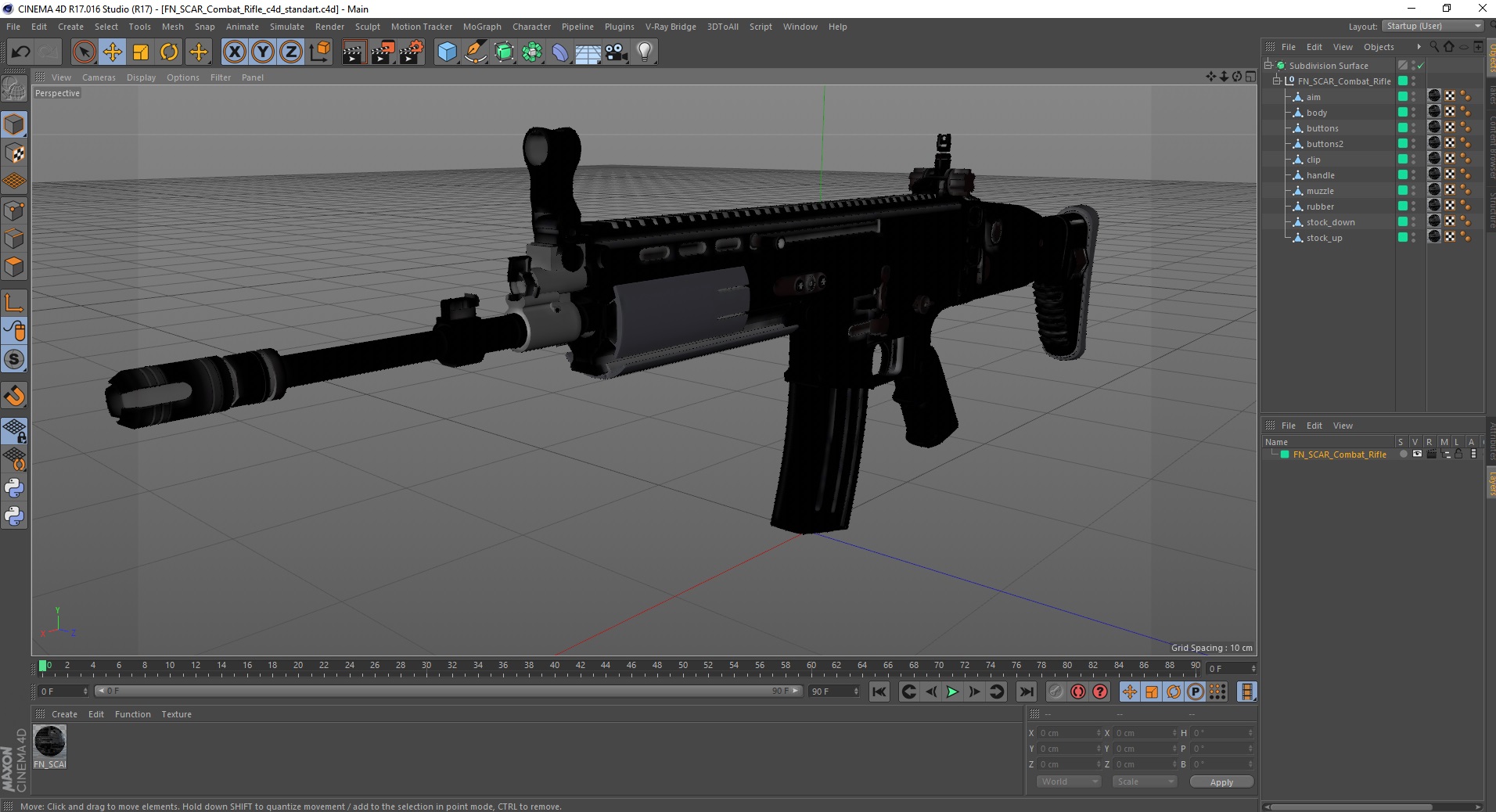The image size is (1496, 812).
Task: Toggle visibility dots for clip object
Action: 1414,160
